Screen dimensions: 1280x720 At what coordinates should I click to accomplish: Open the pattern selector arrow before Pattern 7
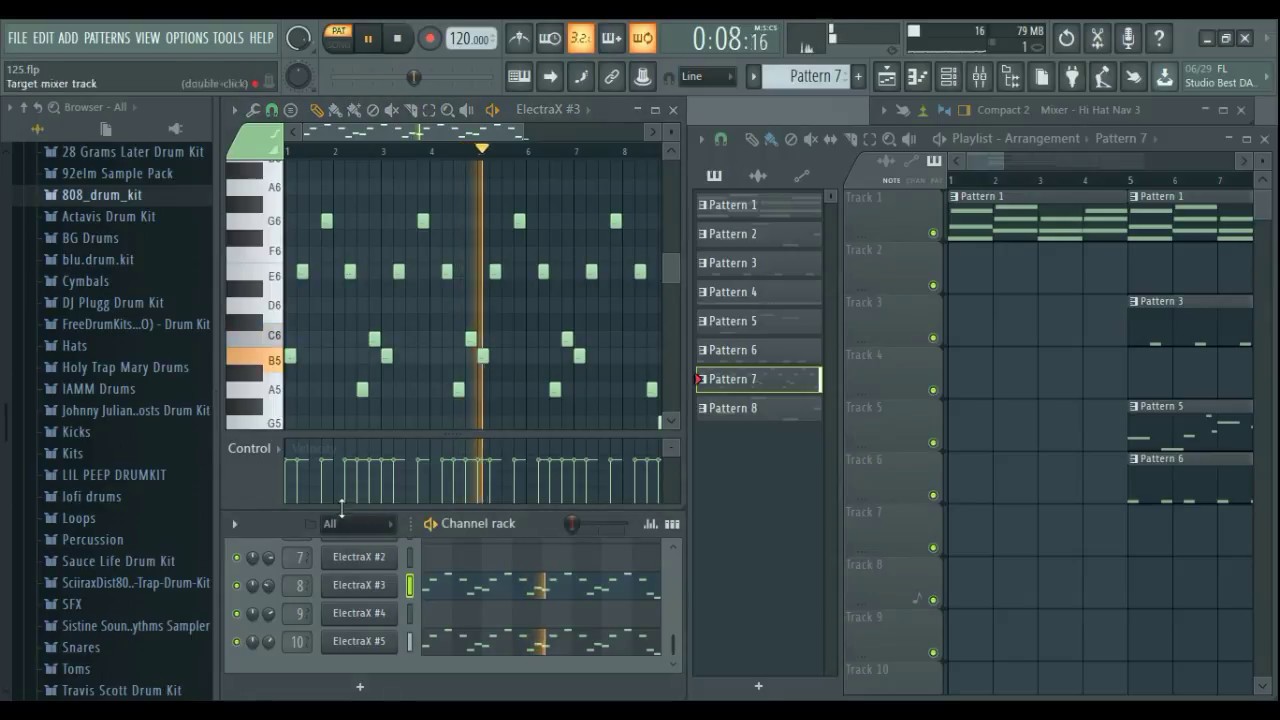pos(755,76)
